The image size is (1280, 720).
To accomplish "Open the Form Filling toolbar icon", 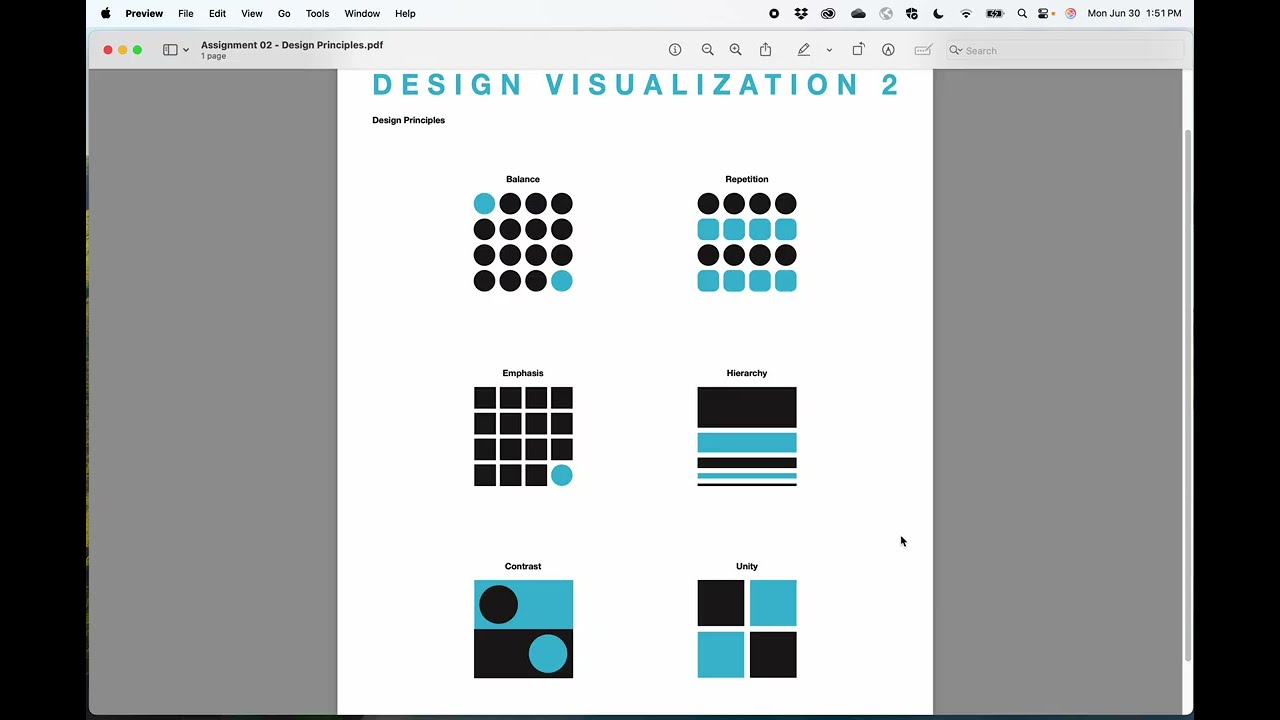I will [923, 50].
